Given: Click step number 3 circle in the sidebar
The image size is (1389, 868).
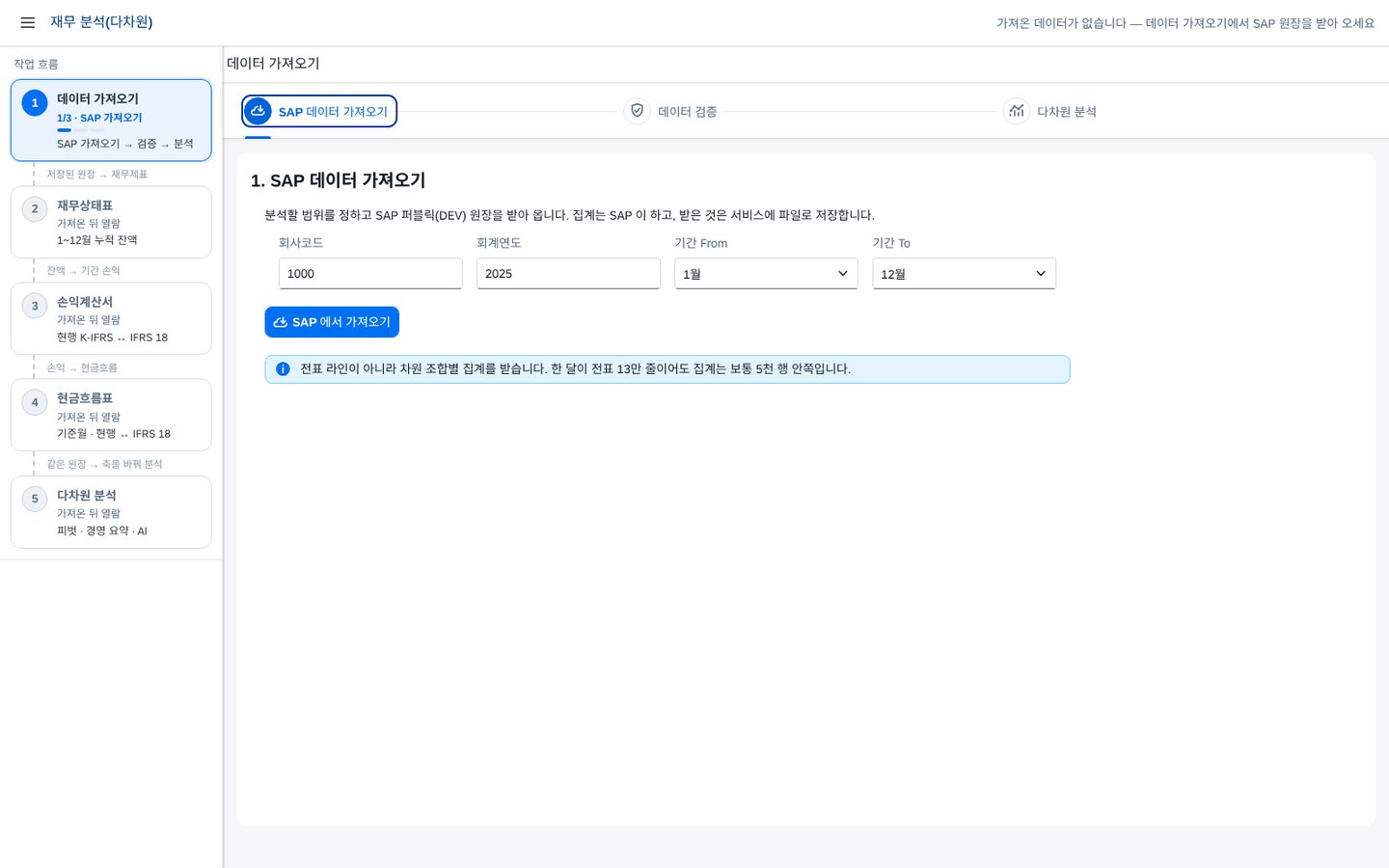Looking at the screenshot, I should pyautogui.click(x=35, y=306).
